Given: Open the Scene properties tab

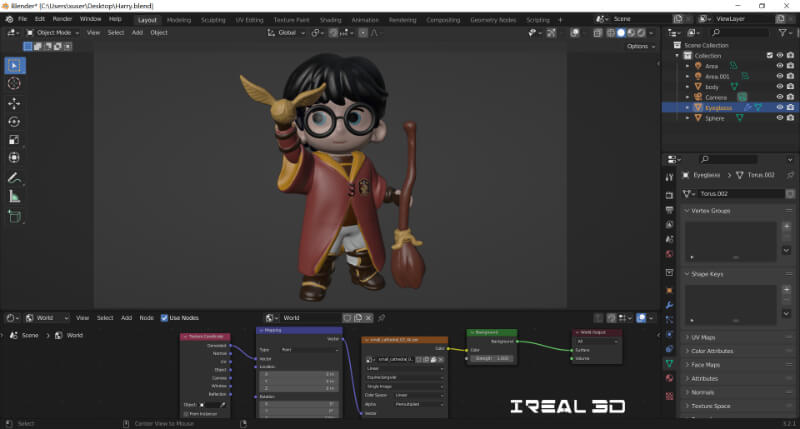Looking at the screenshot, I should point(669,239).
